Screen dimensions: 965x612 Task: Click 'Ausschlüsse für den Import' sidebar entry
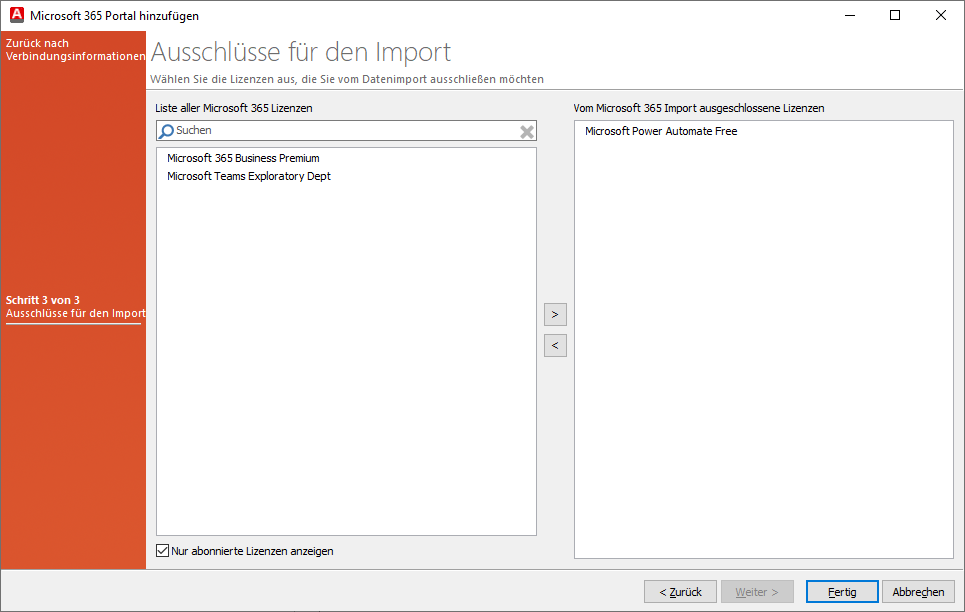[x=73, y=313]
